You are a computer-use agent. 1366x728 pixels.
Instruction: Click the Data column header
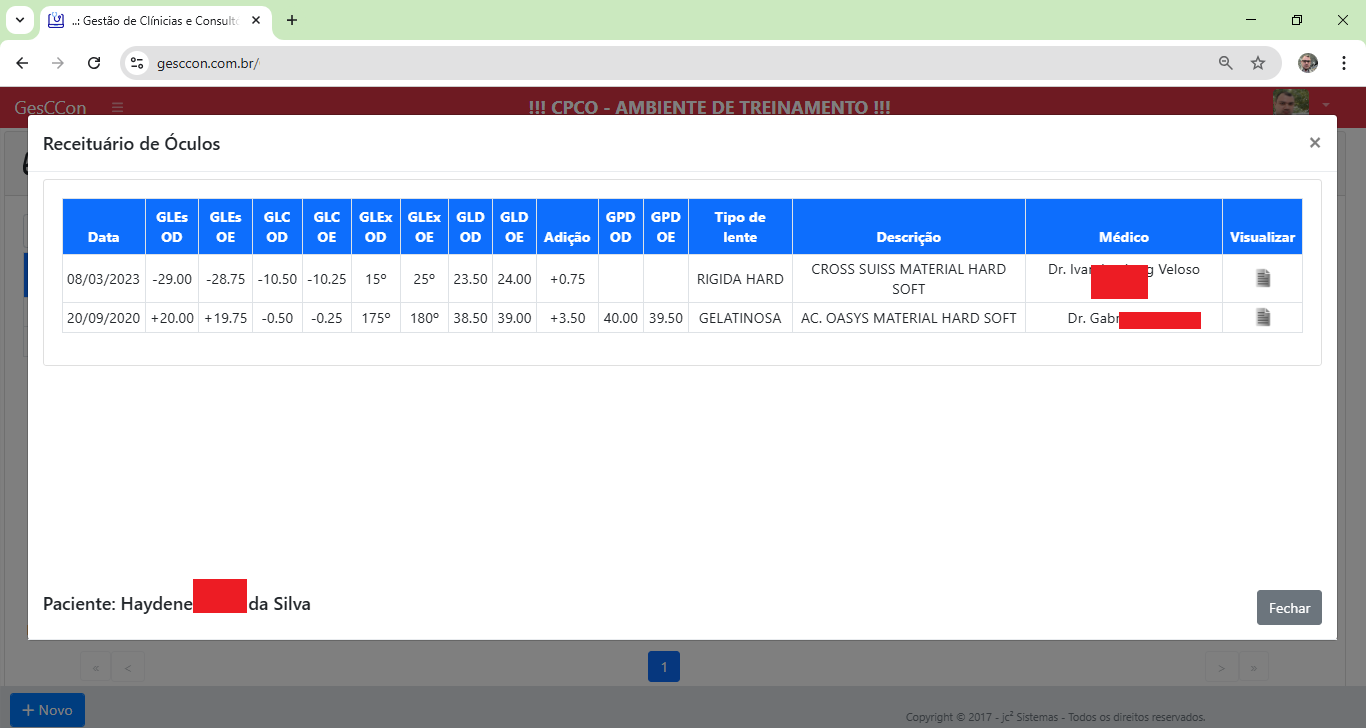103,237
